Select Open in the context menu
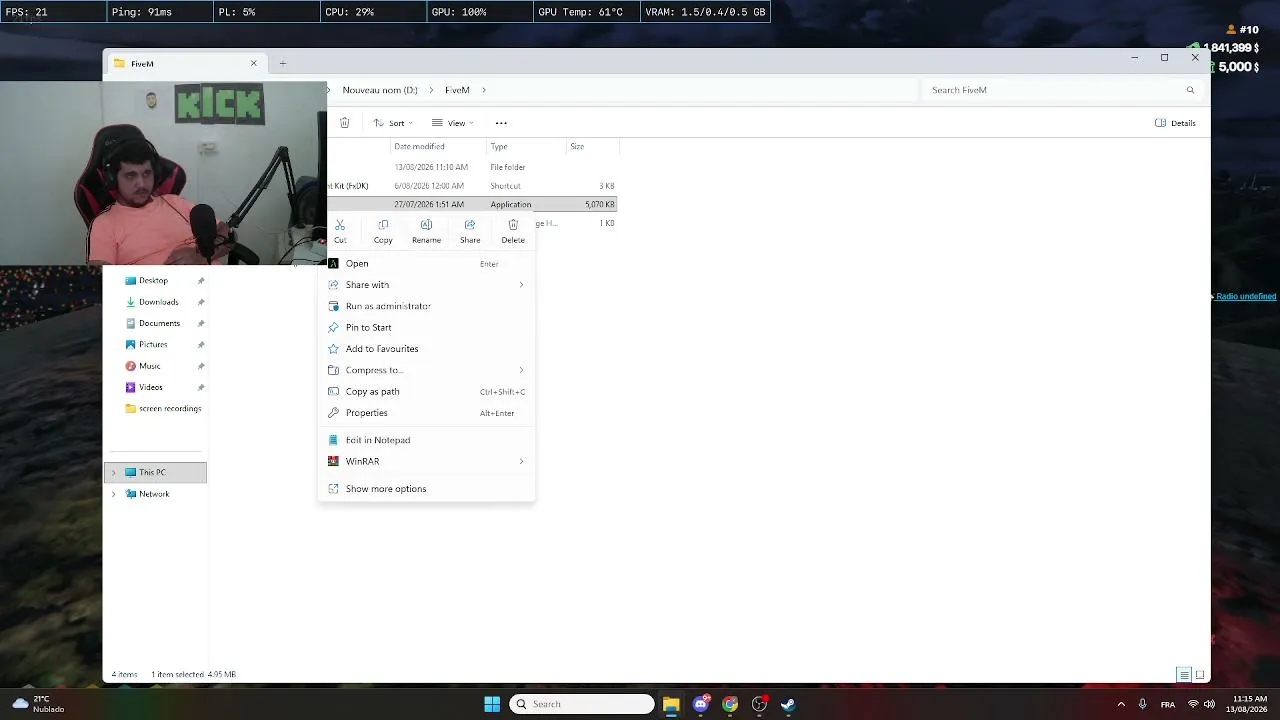The height and width of the screenshot is (720, 1280). tap(426, 264)
